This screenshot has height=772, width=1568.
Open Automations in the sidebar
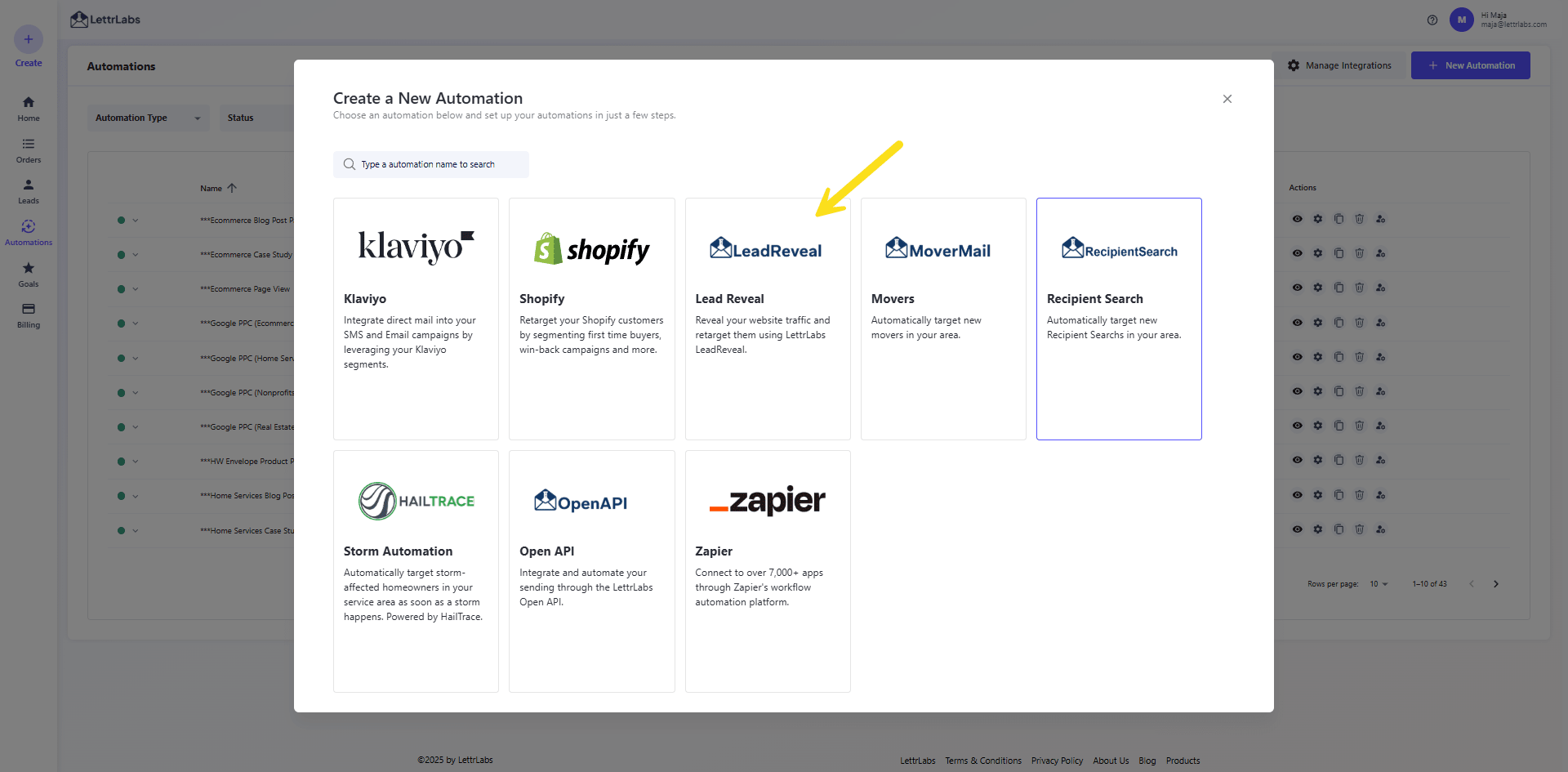coord(29,233)
